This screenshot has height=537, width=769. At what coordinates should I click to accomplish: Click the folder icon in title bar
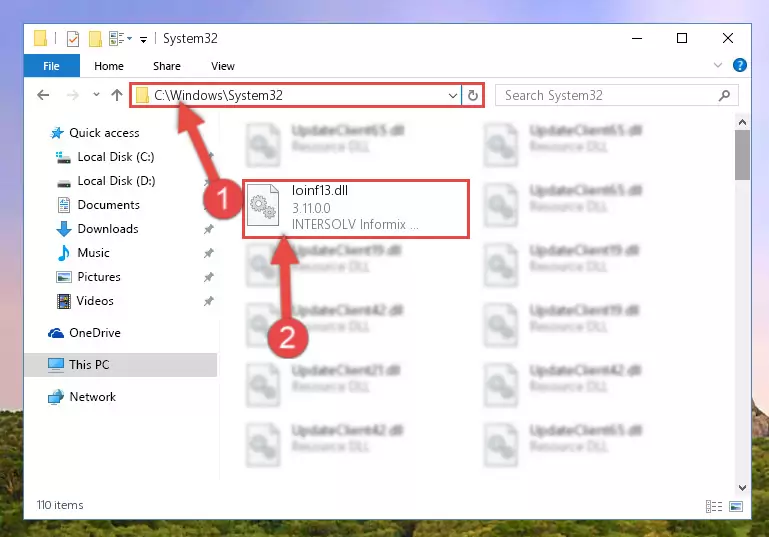[x=40, y=38]
